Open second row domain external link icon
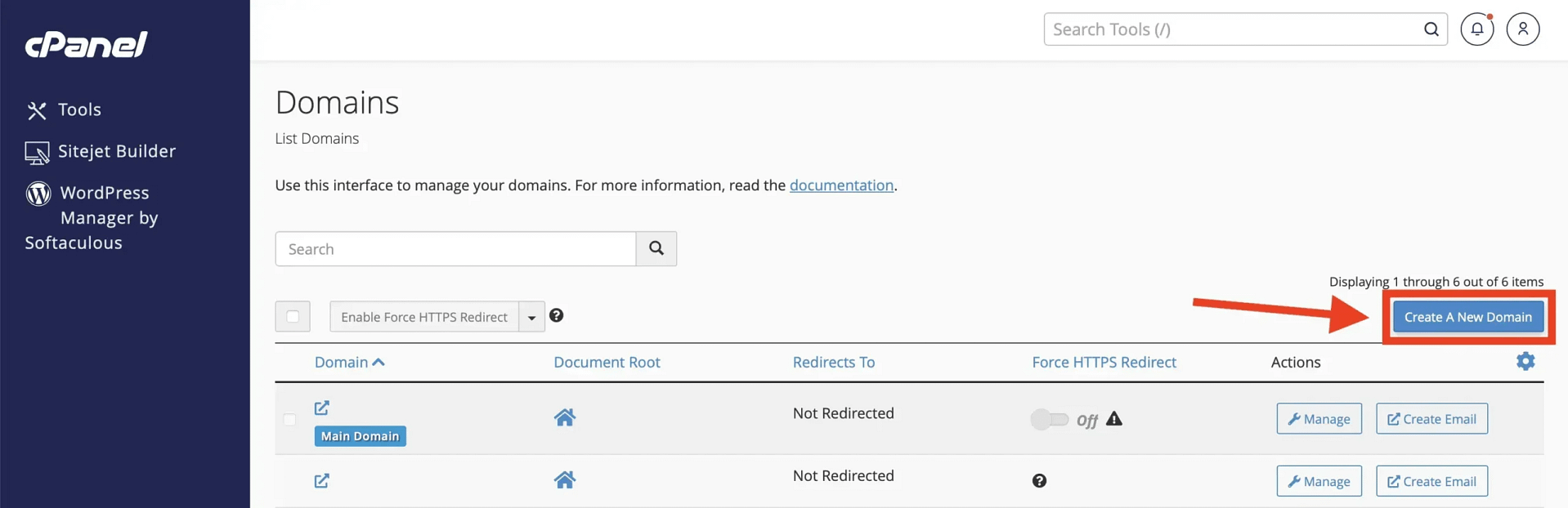 [322, 481]
